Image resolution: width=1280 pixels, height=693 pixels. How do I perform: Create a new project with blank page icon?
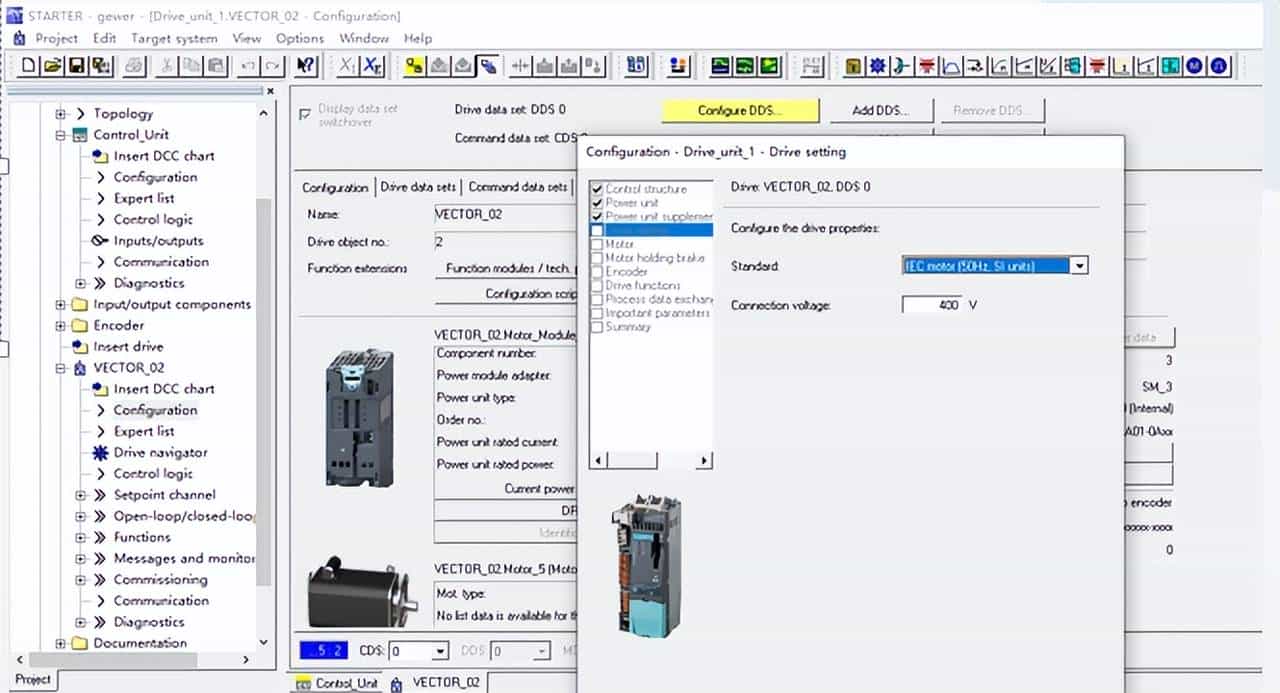pos(29,66)
